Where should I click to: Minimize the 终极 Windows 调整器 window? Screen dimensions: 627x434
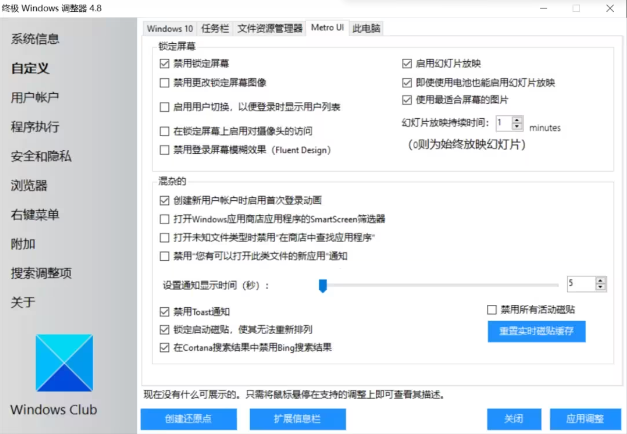(543, 8)
